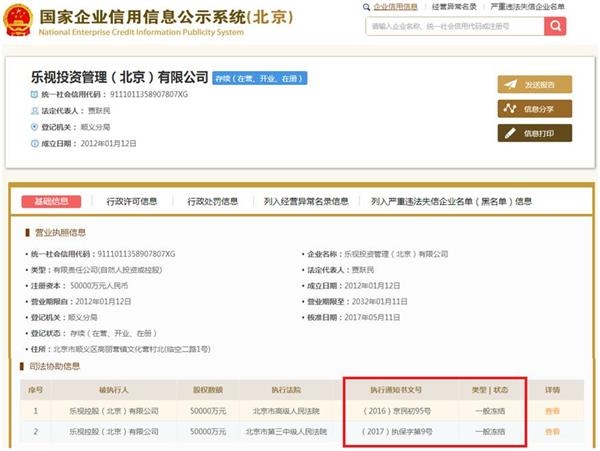Click the red search magnifier button
The image size is (600, 451).
tap(555, 26)
